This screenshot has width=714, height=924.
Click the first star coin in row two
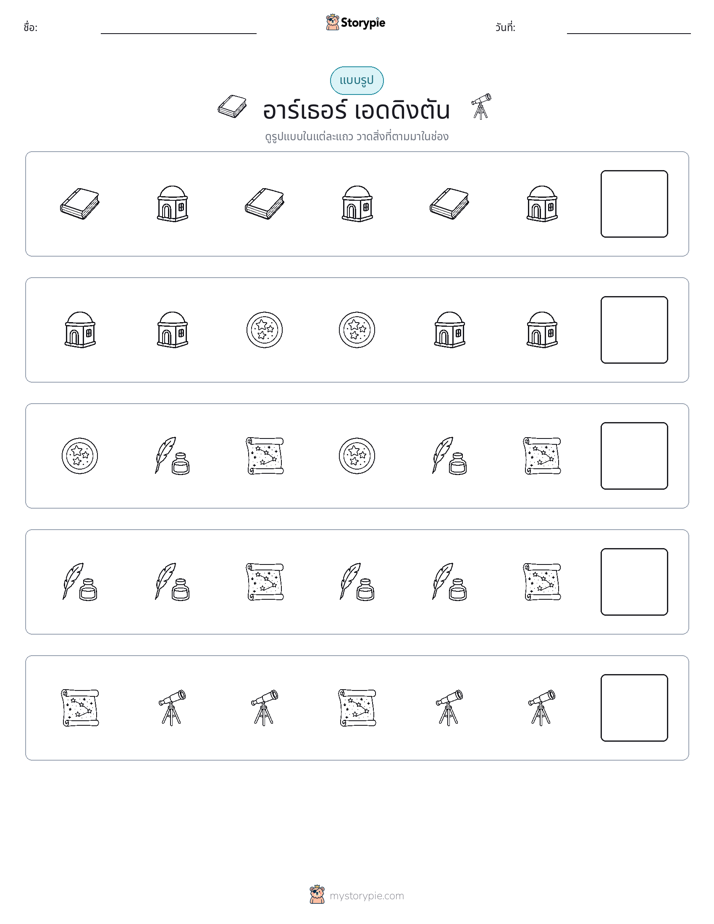tap(265, 330)
